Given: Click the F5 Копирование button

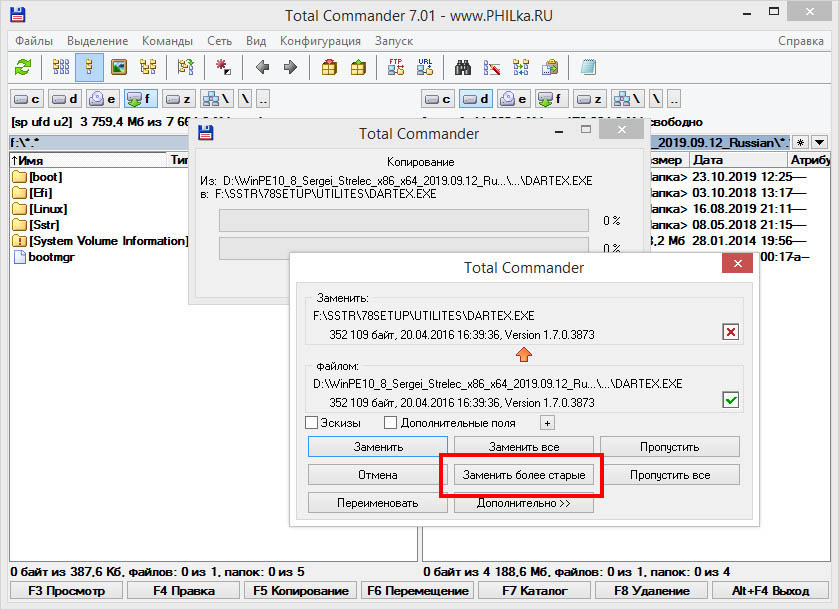Looking at the screenshot, I should [301, 591].
